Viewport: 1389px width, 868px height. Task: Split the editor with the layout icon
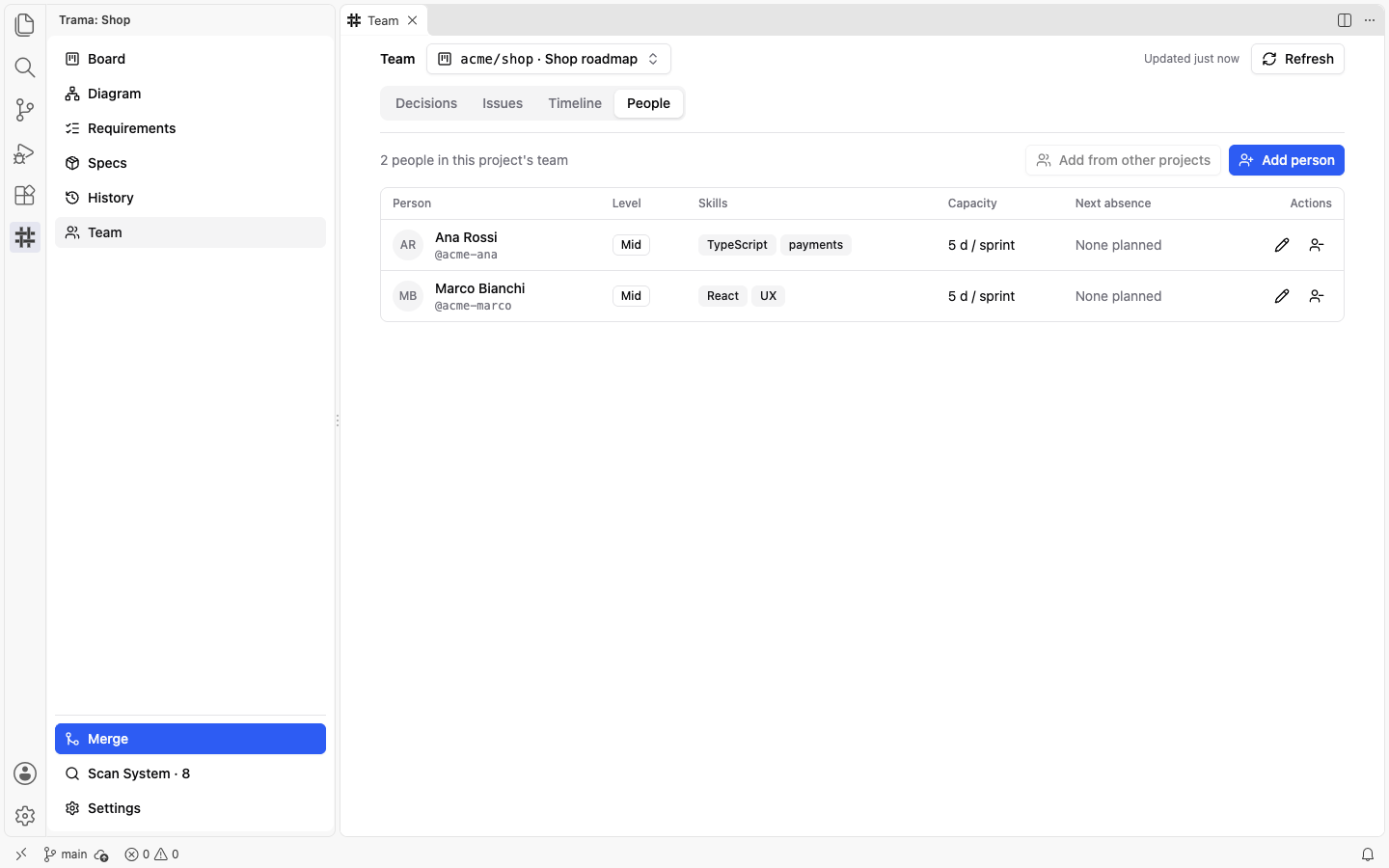tap(1345, 20)
